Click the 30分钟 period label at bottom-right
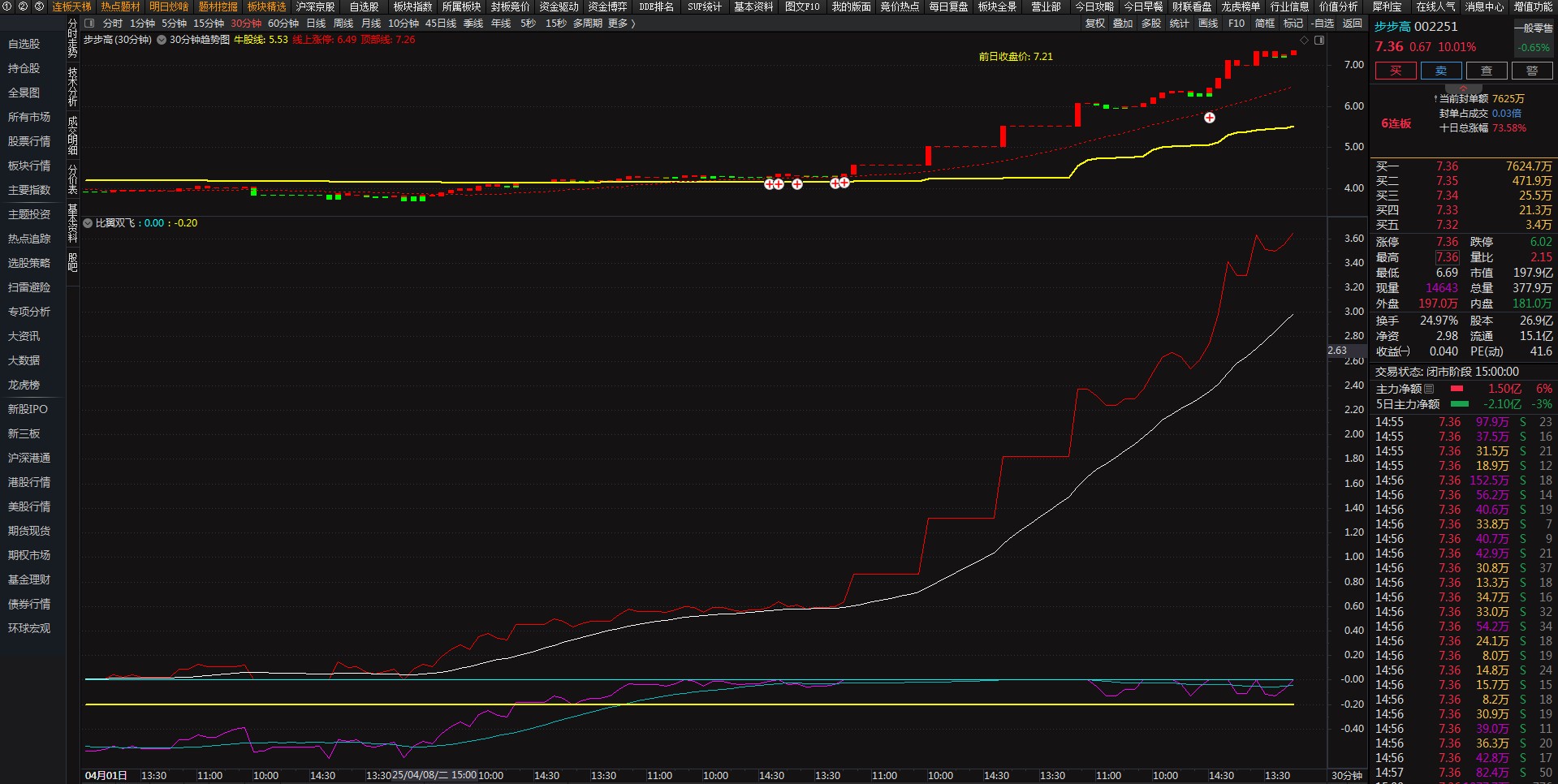Screen dimensions: 1558x784 tap(1347, 776)
